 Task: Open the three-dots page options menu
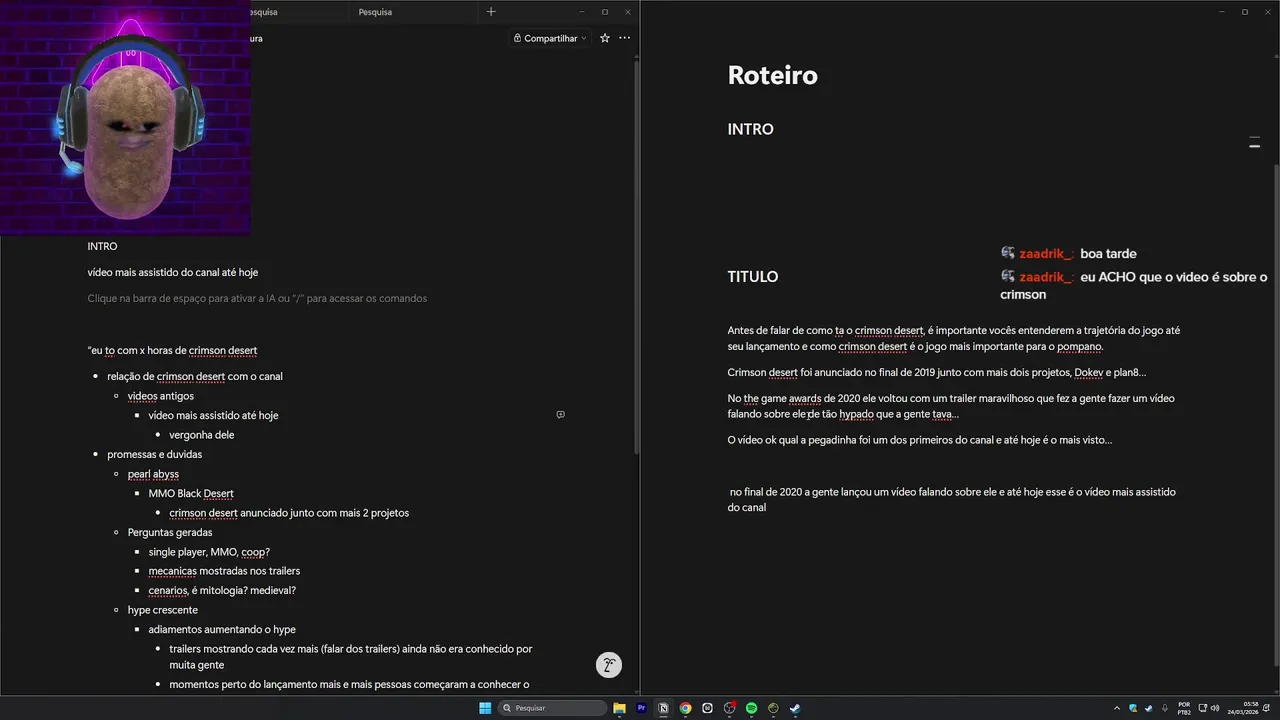[625, 38]
